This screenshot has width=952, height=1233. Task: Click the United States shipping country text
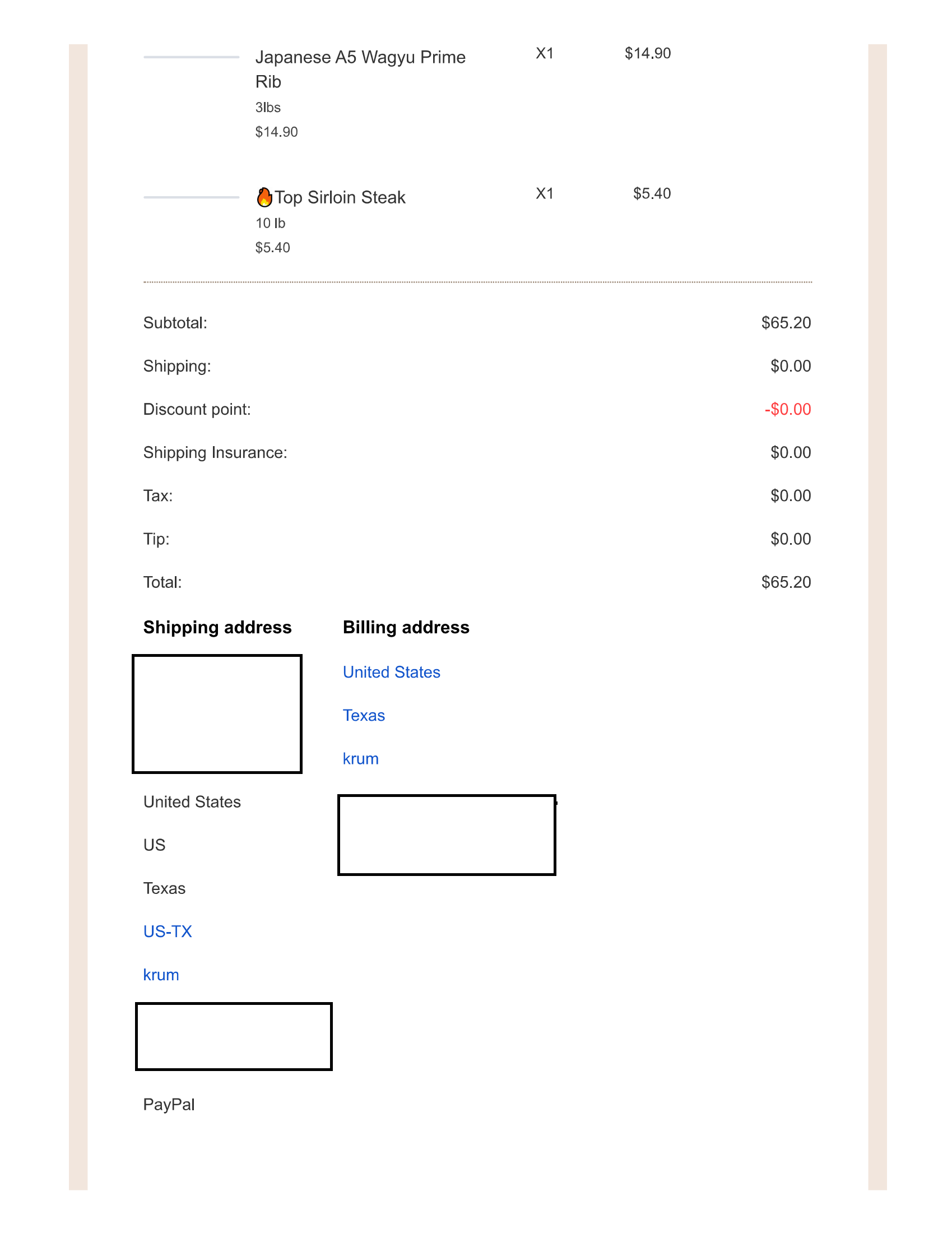(x=192, y=801)
